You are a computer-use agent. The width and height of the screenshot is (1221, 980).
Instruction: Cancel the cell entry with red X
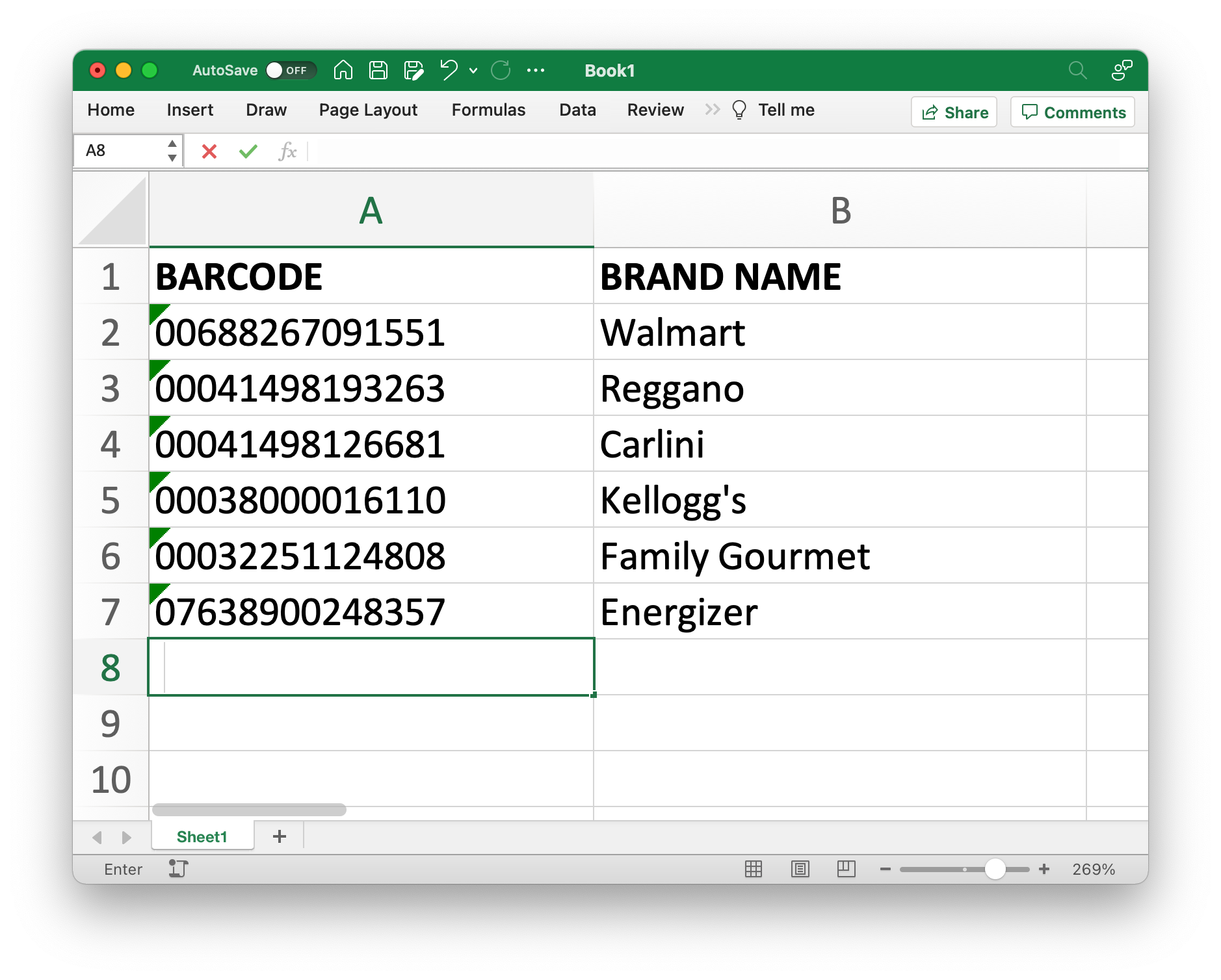click(209, 151)
